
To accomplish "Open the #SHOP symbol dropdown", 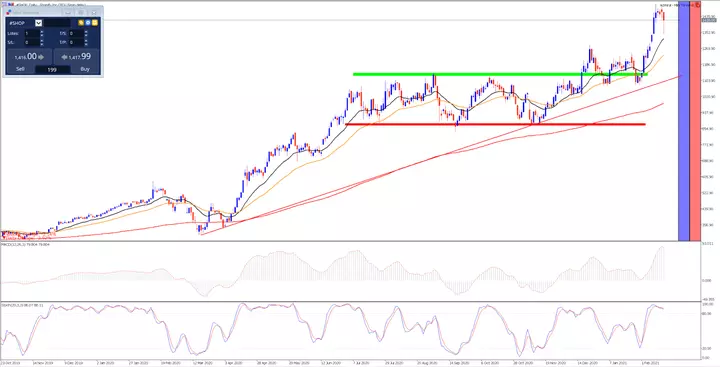I will click(x=39, y=23).
